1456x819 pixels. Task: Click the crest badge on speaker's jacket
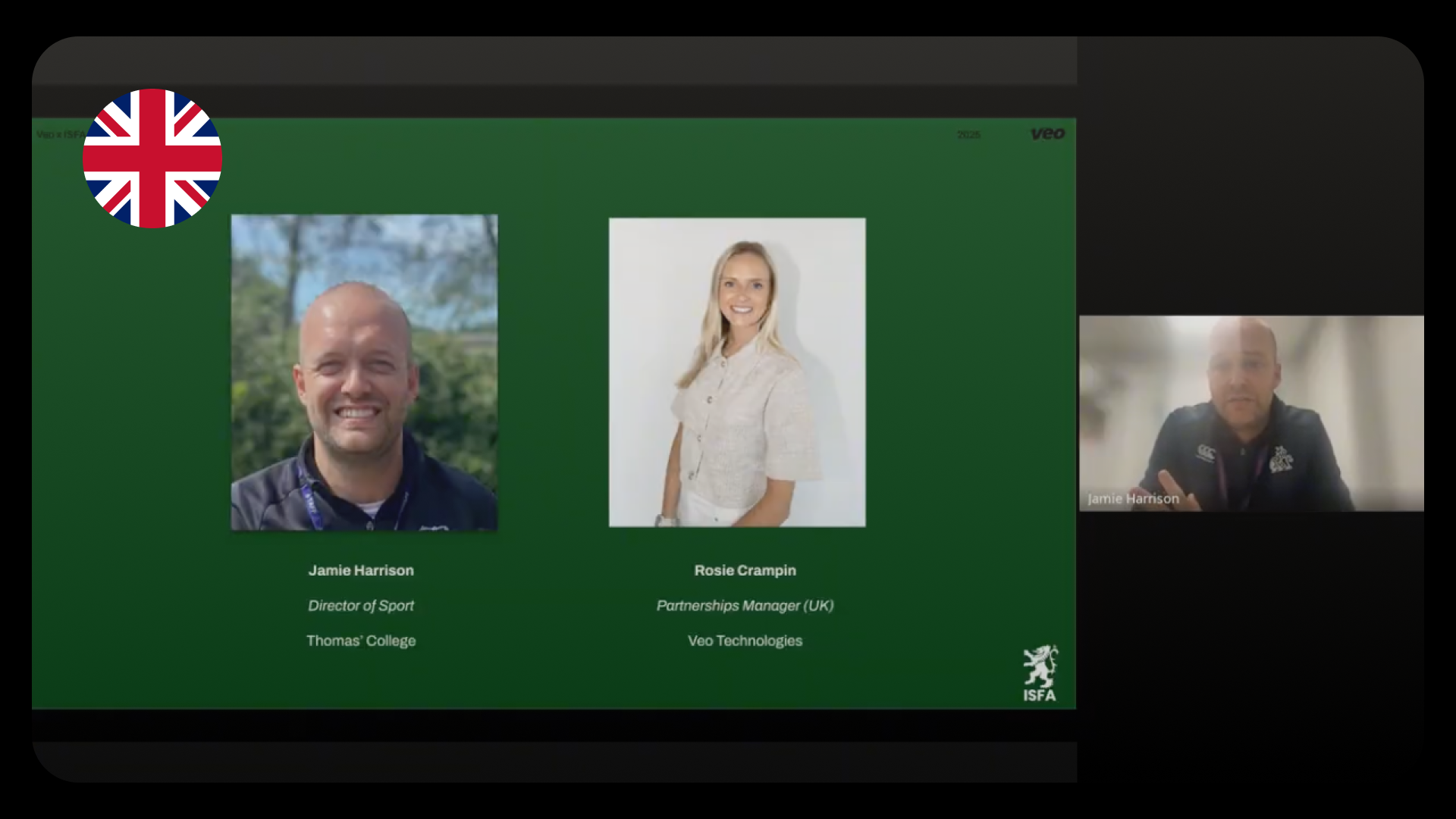[x=1281, y=460]
